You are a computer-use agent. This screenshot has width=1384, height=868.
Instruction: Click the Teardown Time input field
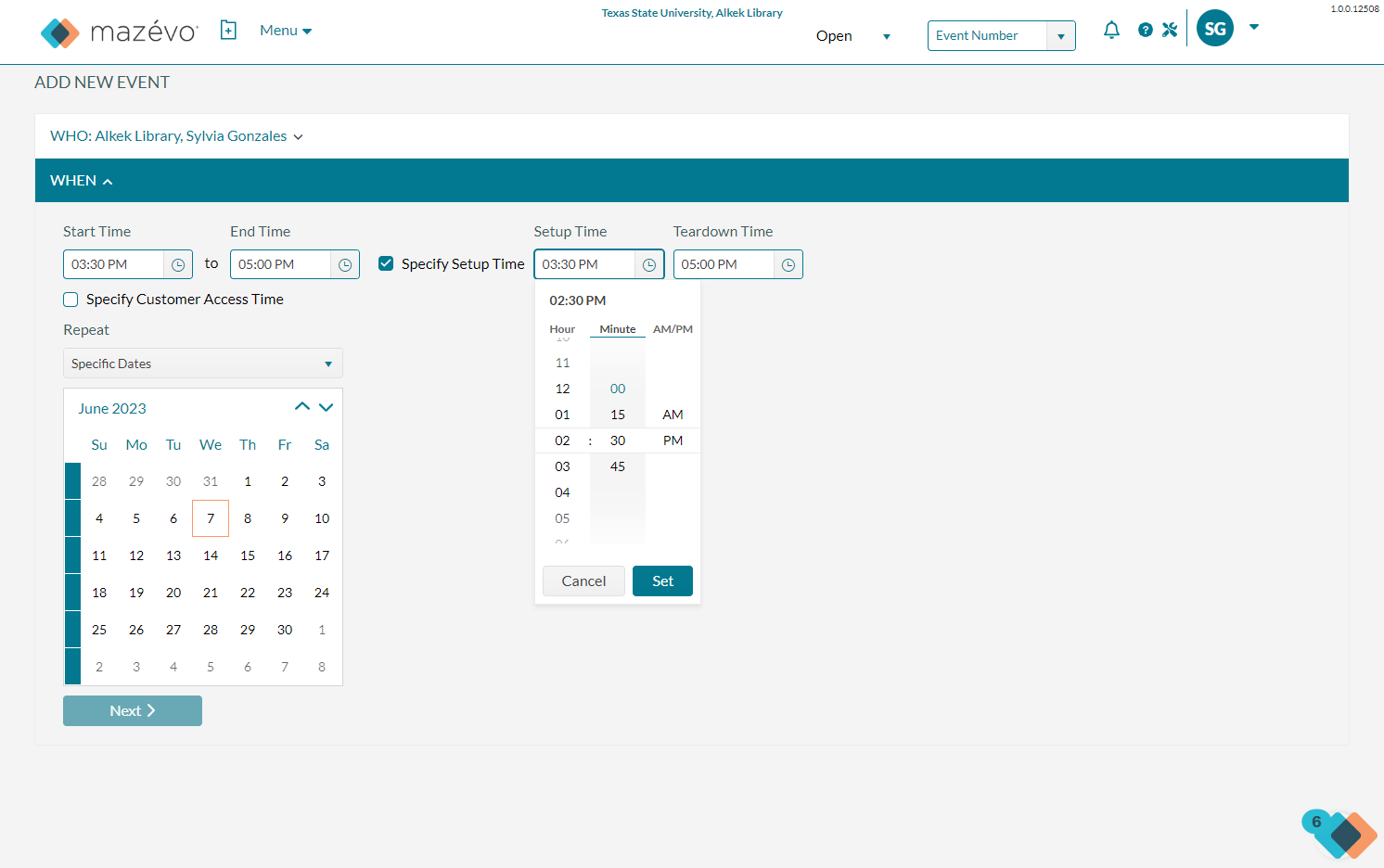pyautogui.click(x=724, y=265)
